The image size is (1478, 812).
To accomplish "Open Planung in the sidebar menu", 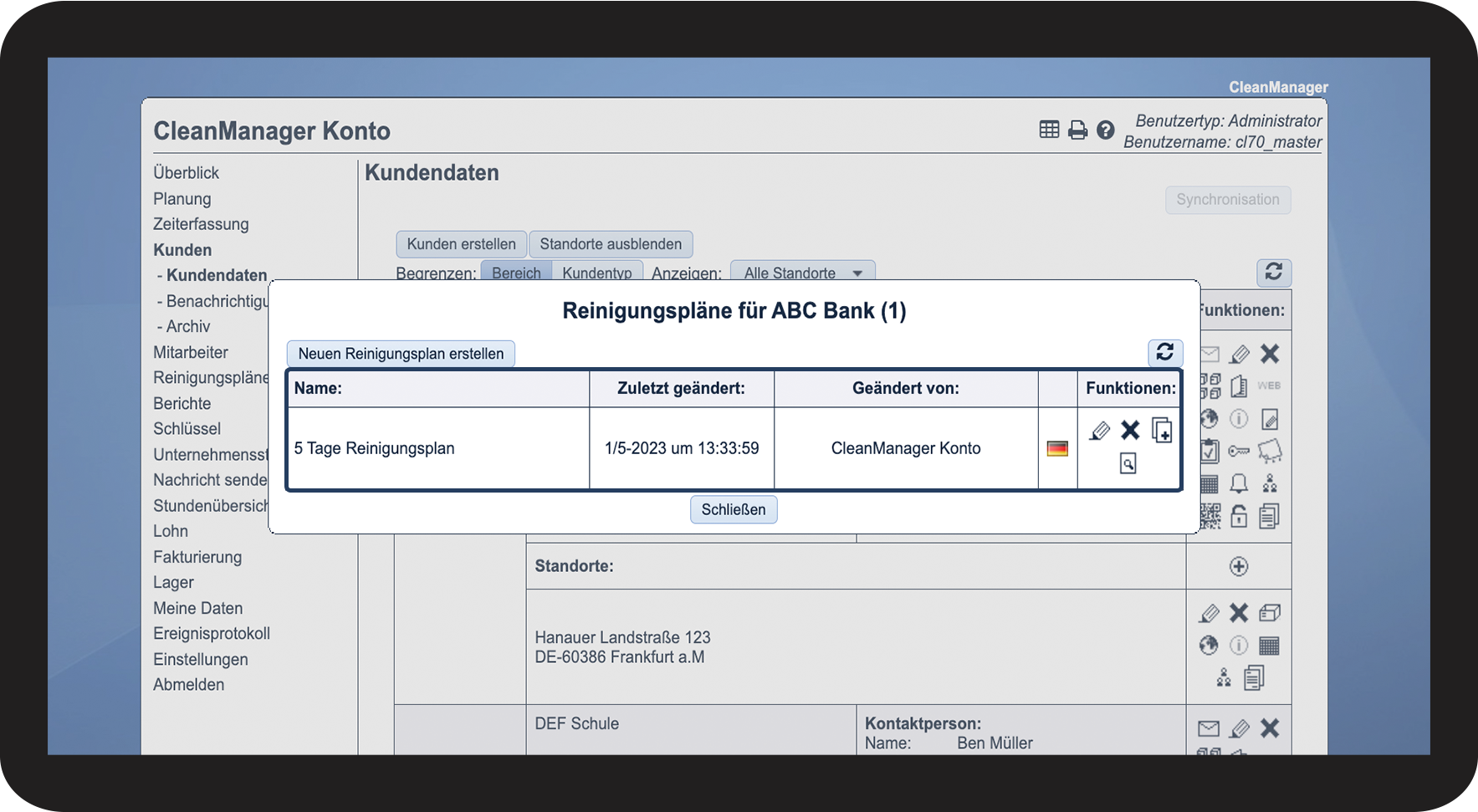I will point(182,199).
